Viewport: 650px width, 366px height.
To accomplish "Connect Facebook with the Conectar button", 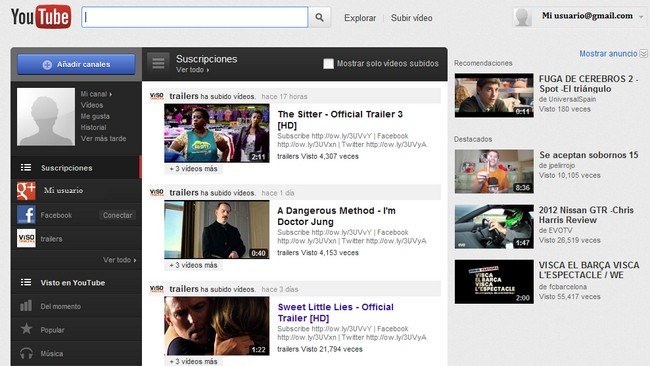I will pos(117,215).
